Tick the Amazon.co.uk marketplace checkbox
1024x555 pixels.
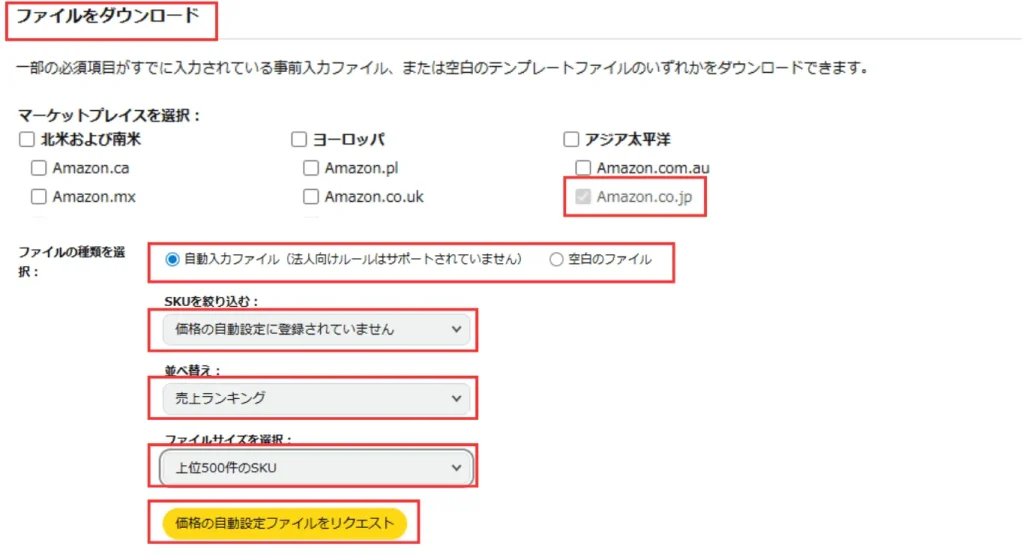(x=311, y=197)
